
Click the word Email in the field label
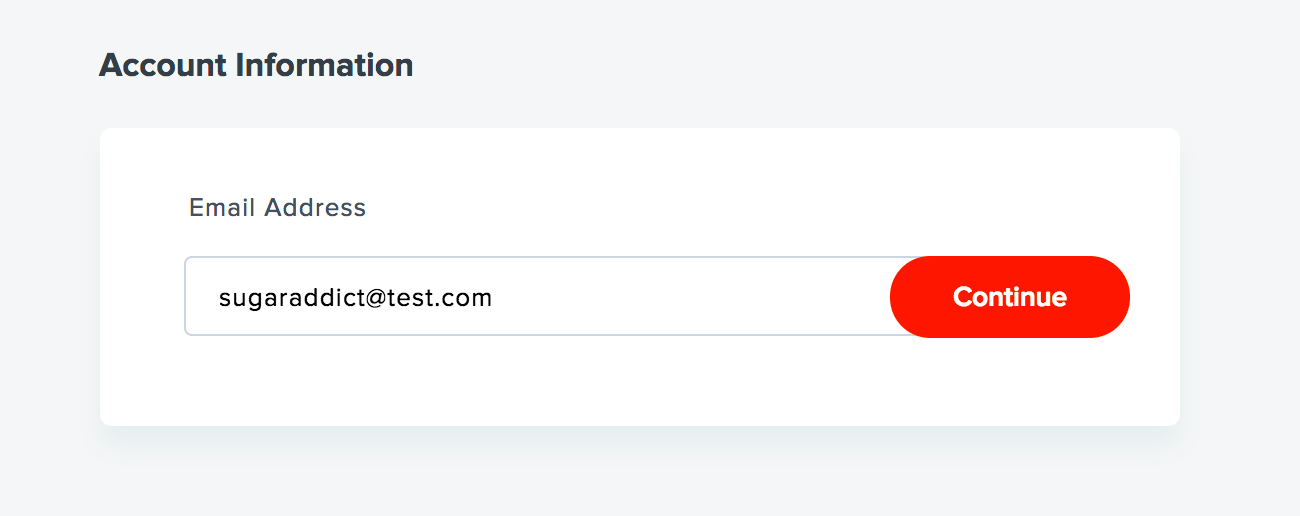[x=222, y=208]
